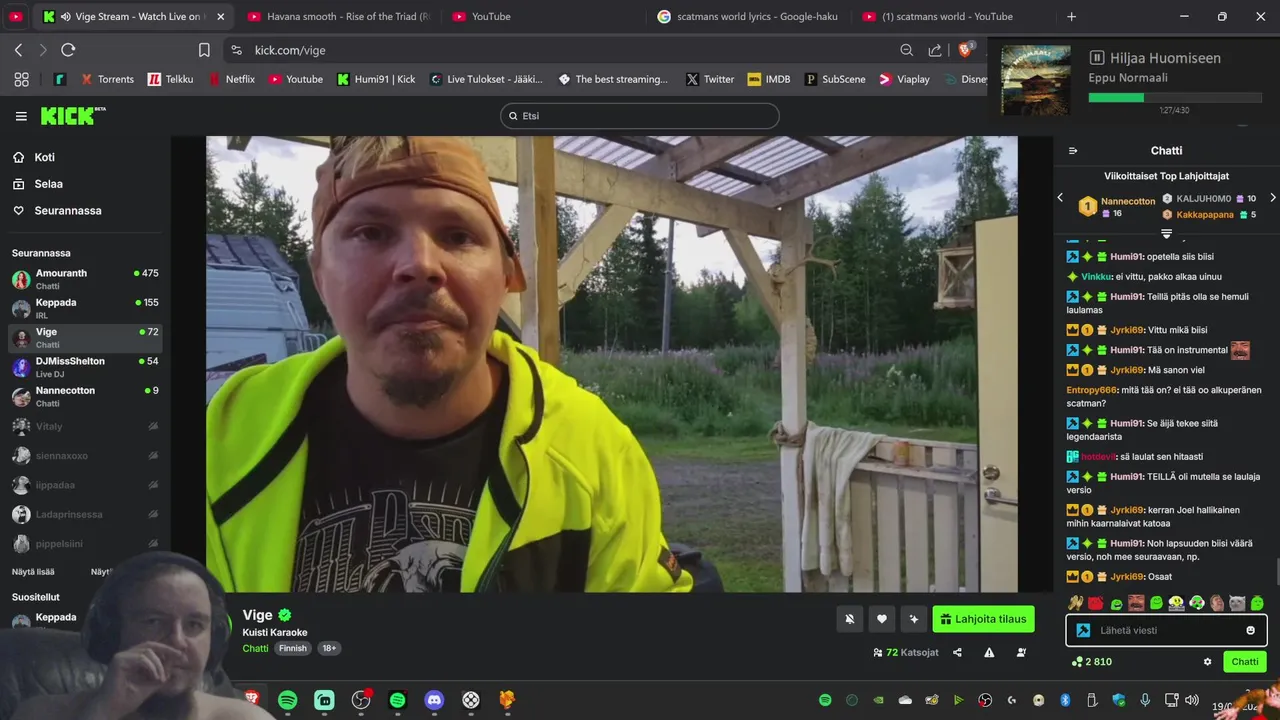This screenshot has width=1280, height=720.
Task: Click the KICK logo
Action: point(73,116)
